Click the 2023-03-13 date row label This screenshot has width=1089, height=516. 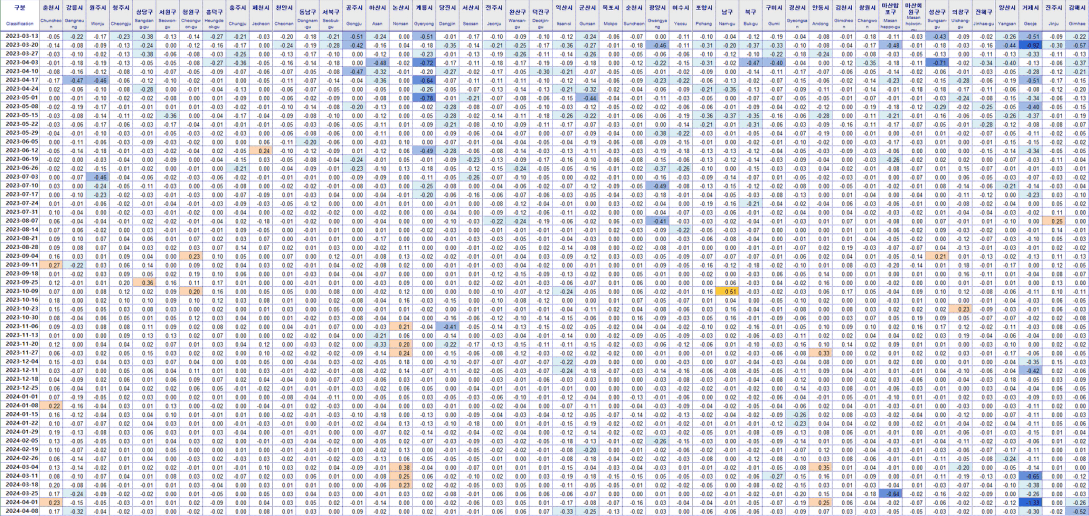pos(20,35)
